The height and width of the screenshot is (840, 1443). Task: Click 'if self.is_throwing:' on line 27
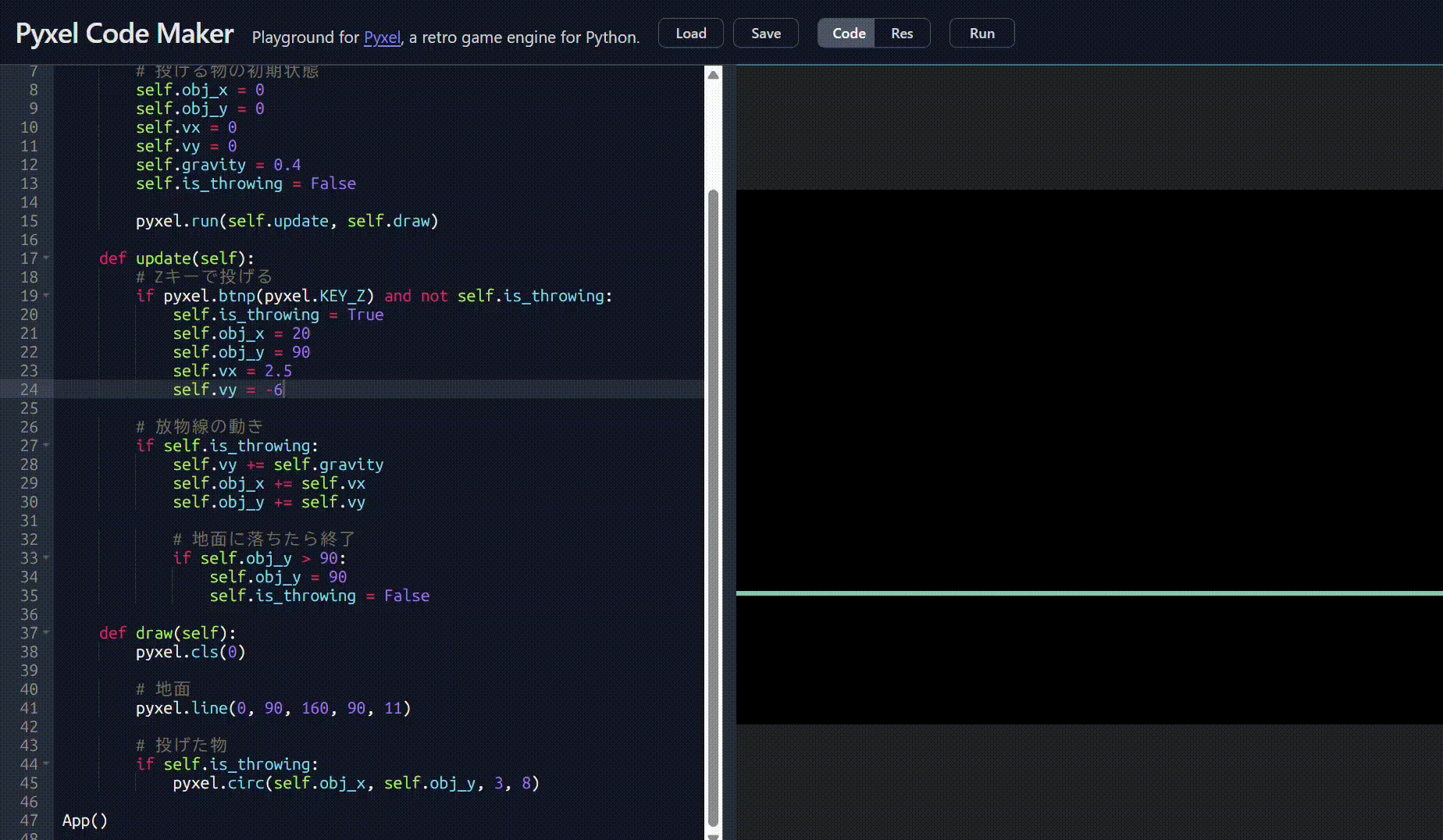pyautogui.click(x=227, y=446)
